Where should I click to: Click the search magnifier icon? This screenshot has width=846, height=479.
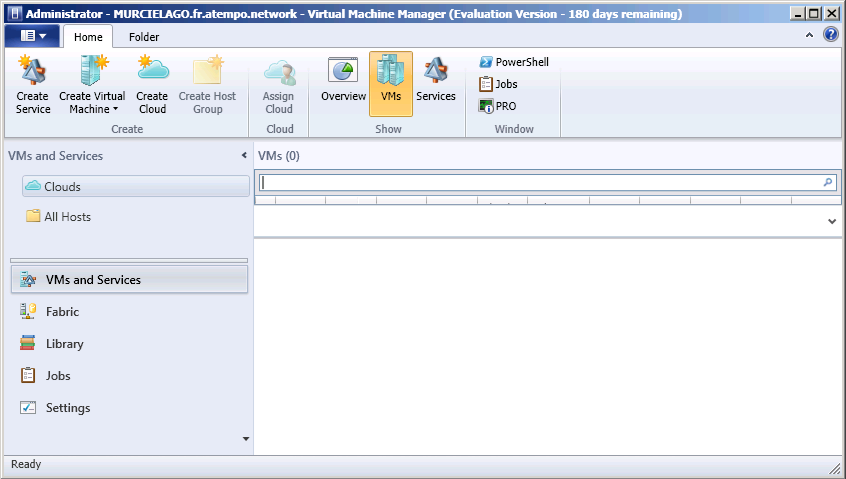coord(828,182)
